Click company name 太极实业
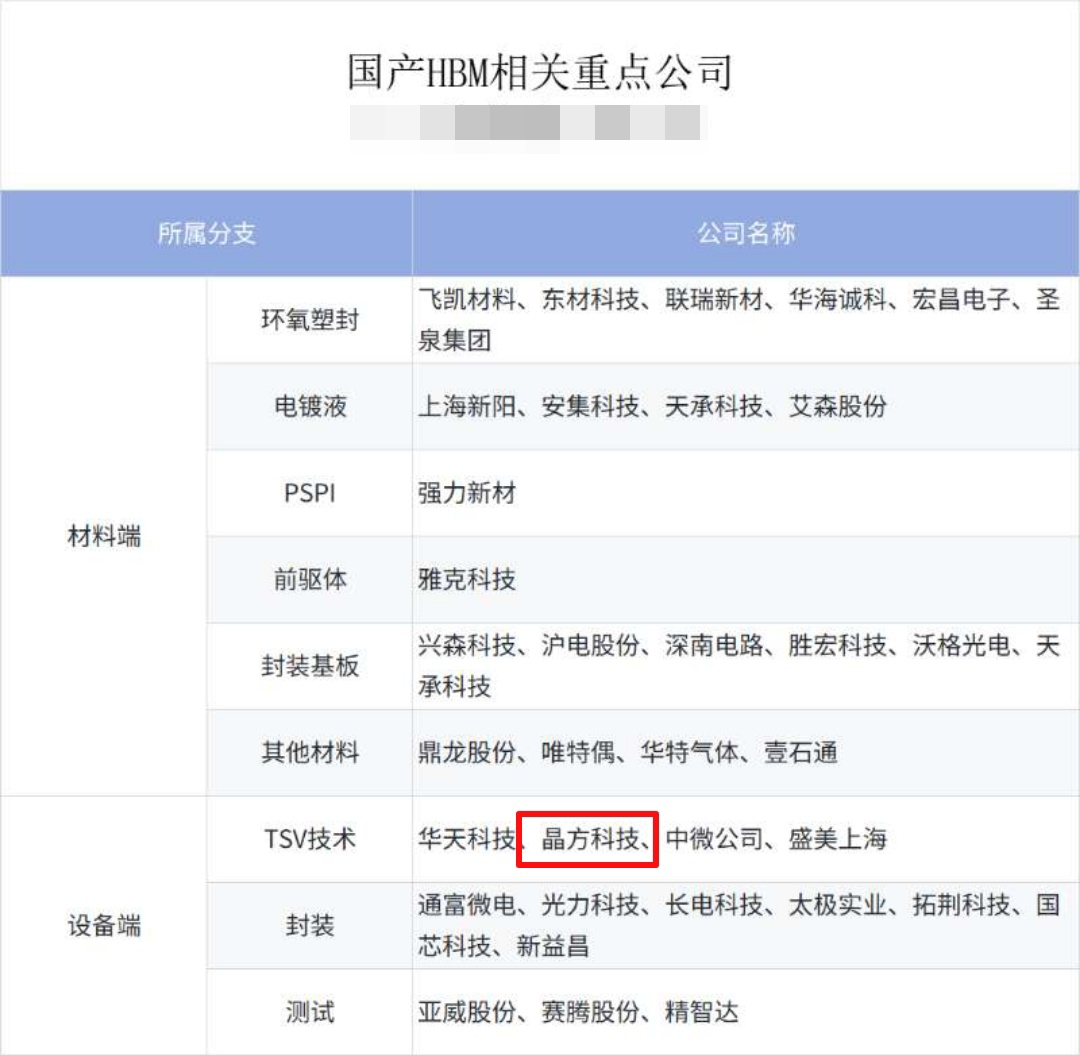The image size is (1080, 1055). pyautogui.click(x=838, y=904)
